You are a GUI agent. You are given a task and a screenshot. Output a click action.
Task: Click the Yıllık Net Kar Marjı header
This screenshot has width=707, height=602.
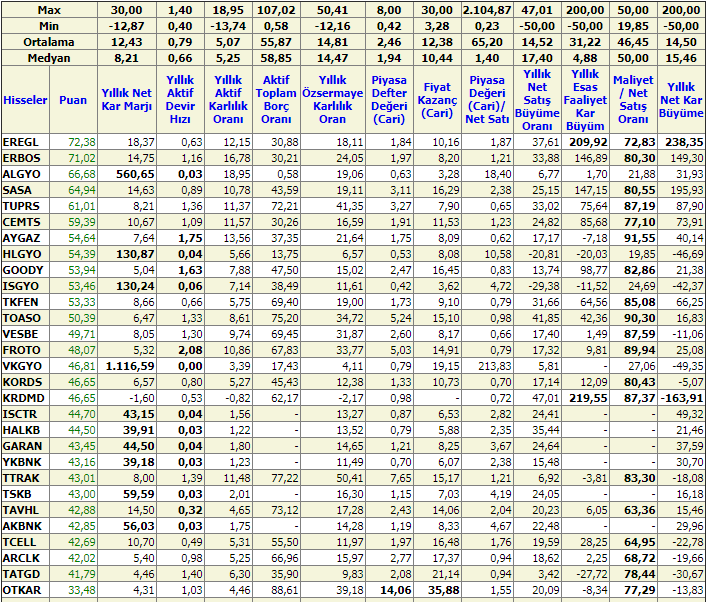click(127, 100)
